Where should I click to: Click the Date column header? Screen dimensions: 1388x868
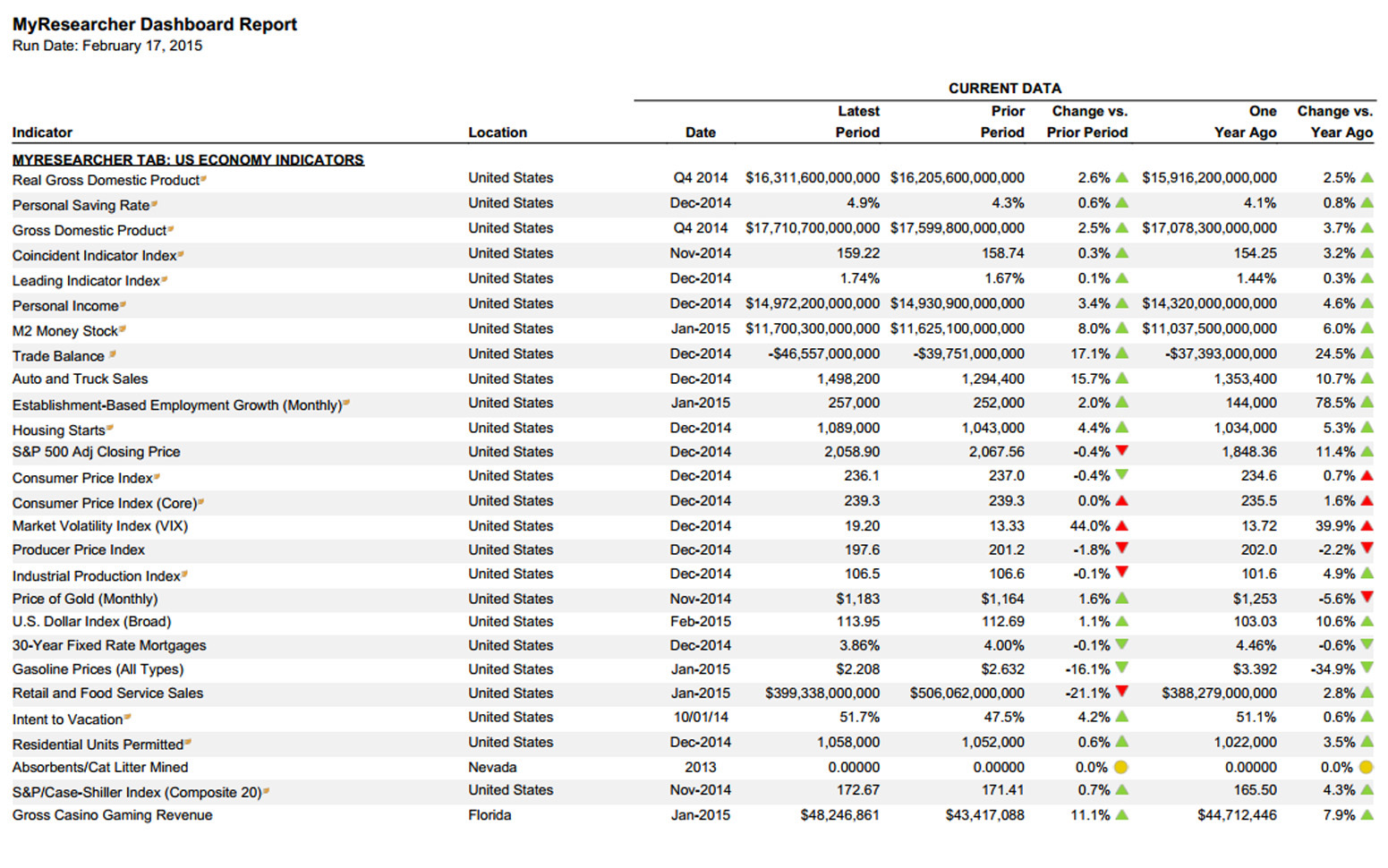[x=701, y=132]
